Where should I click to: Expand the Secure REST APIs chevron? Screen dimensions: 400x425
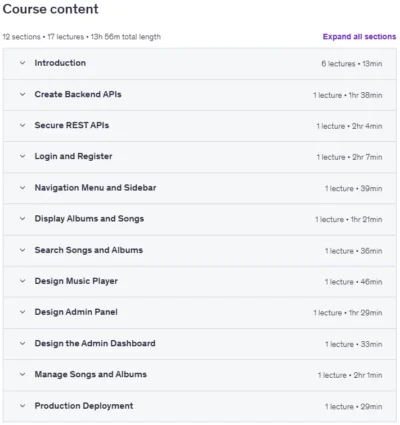click(x=22, y=125)
